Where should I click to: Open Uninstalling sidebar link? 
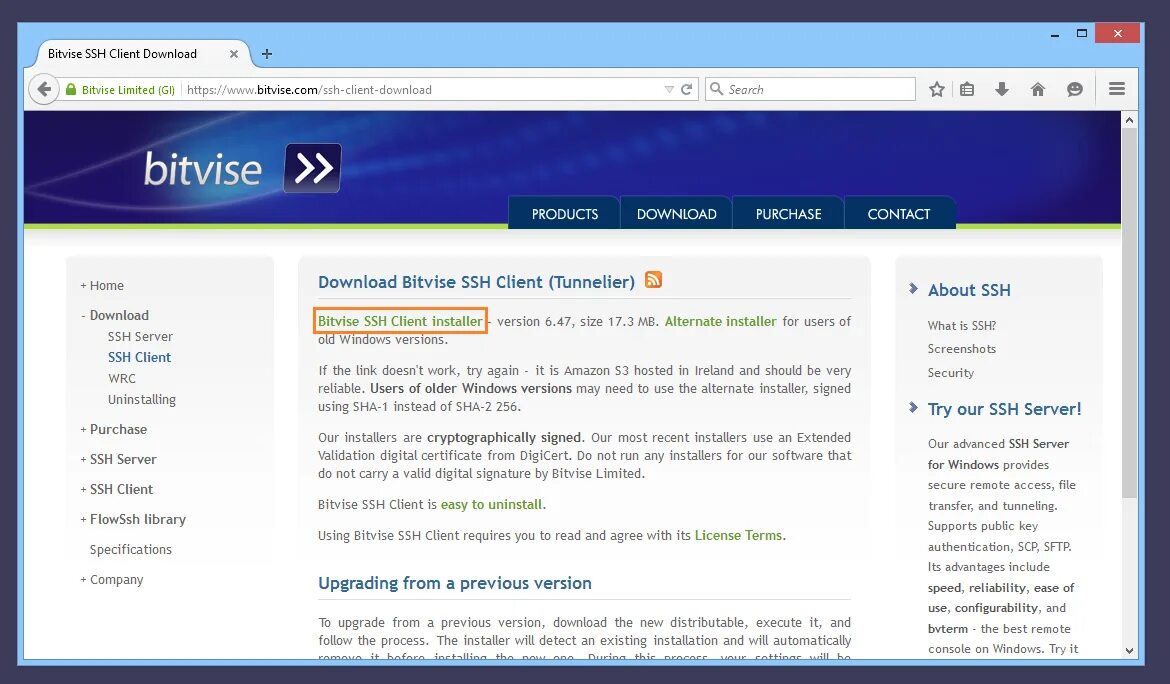pyautogui.click(x=142, y=400)
